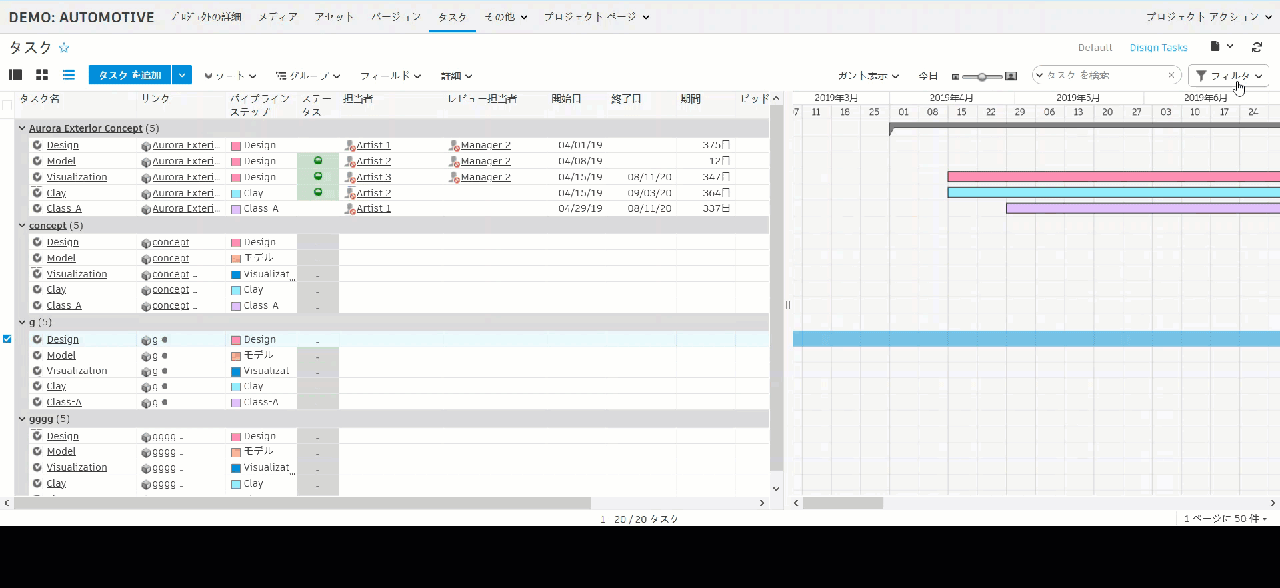Clear the task search with X
The height and width of the screenshot is (588, 1280).
tap(1171, 75)
